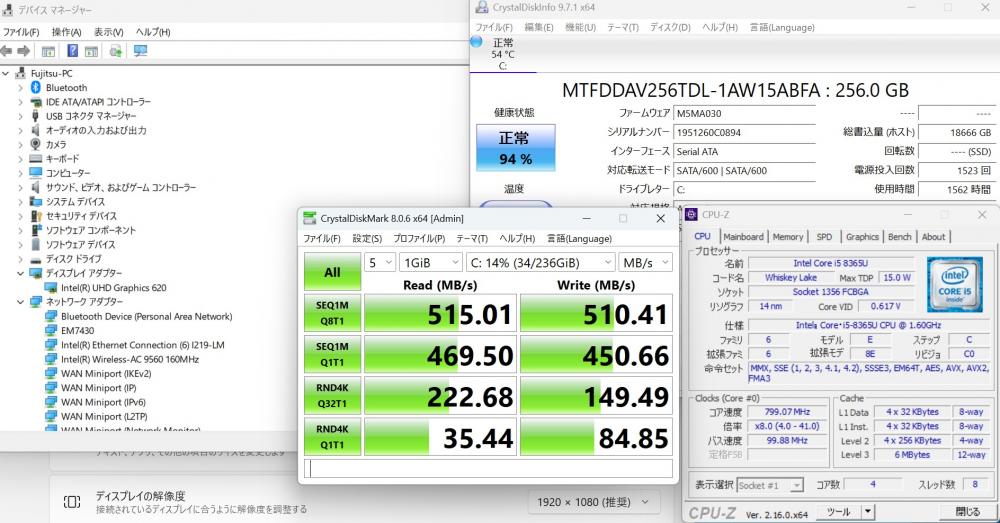Open the dropdown arrow beside ツール
1000x523 pixels.
tap(867, 512)
